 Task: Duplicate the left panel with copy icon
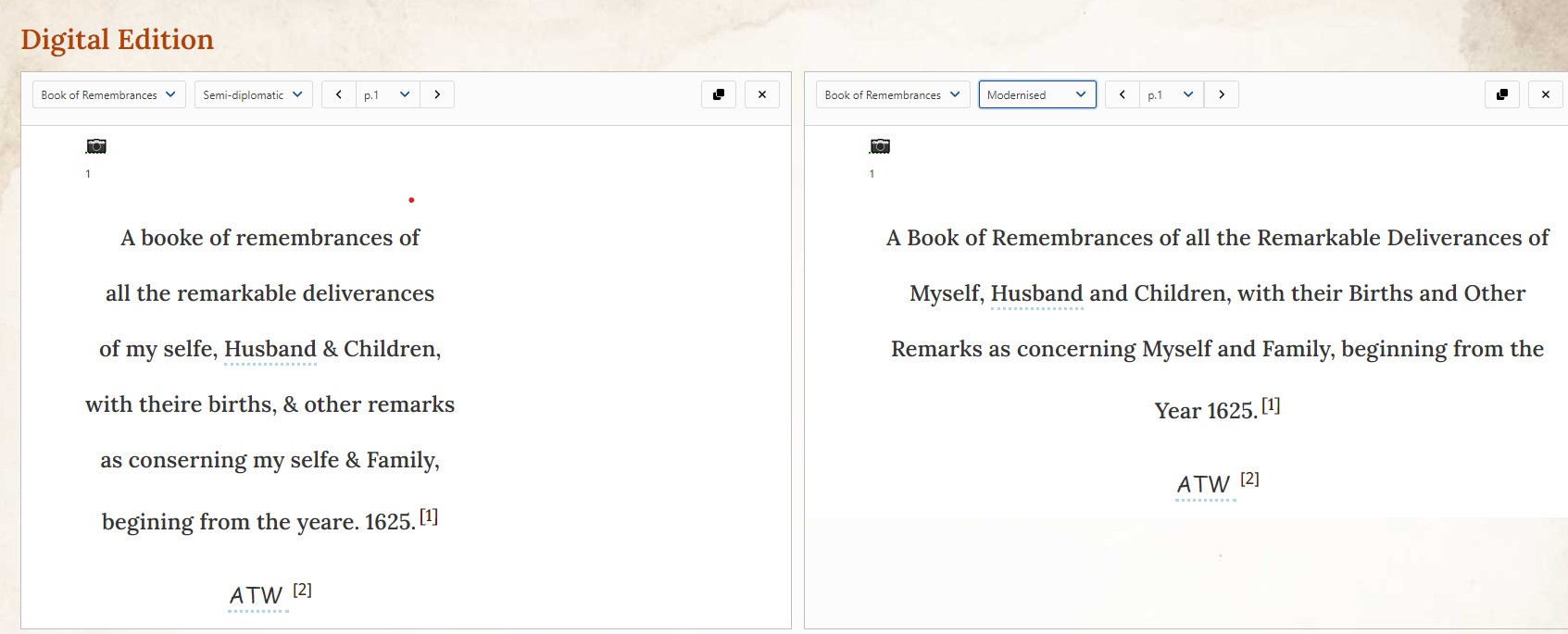point(719,94)
